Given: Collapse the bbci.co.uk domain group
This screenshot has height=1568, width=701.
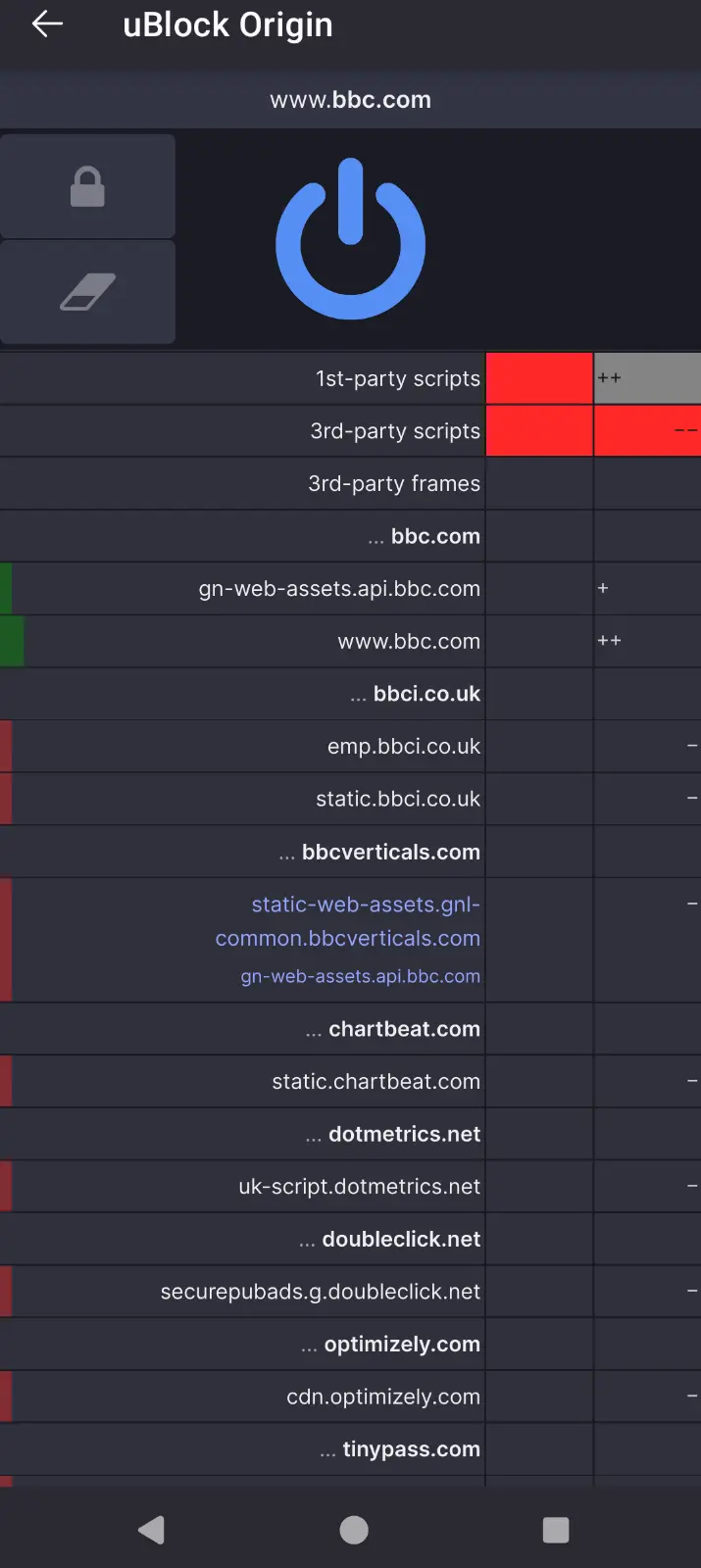Looking at the screenshot, I should 242,694.
